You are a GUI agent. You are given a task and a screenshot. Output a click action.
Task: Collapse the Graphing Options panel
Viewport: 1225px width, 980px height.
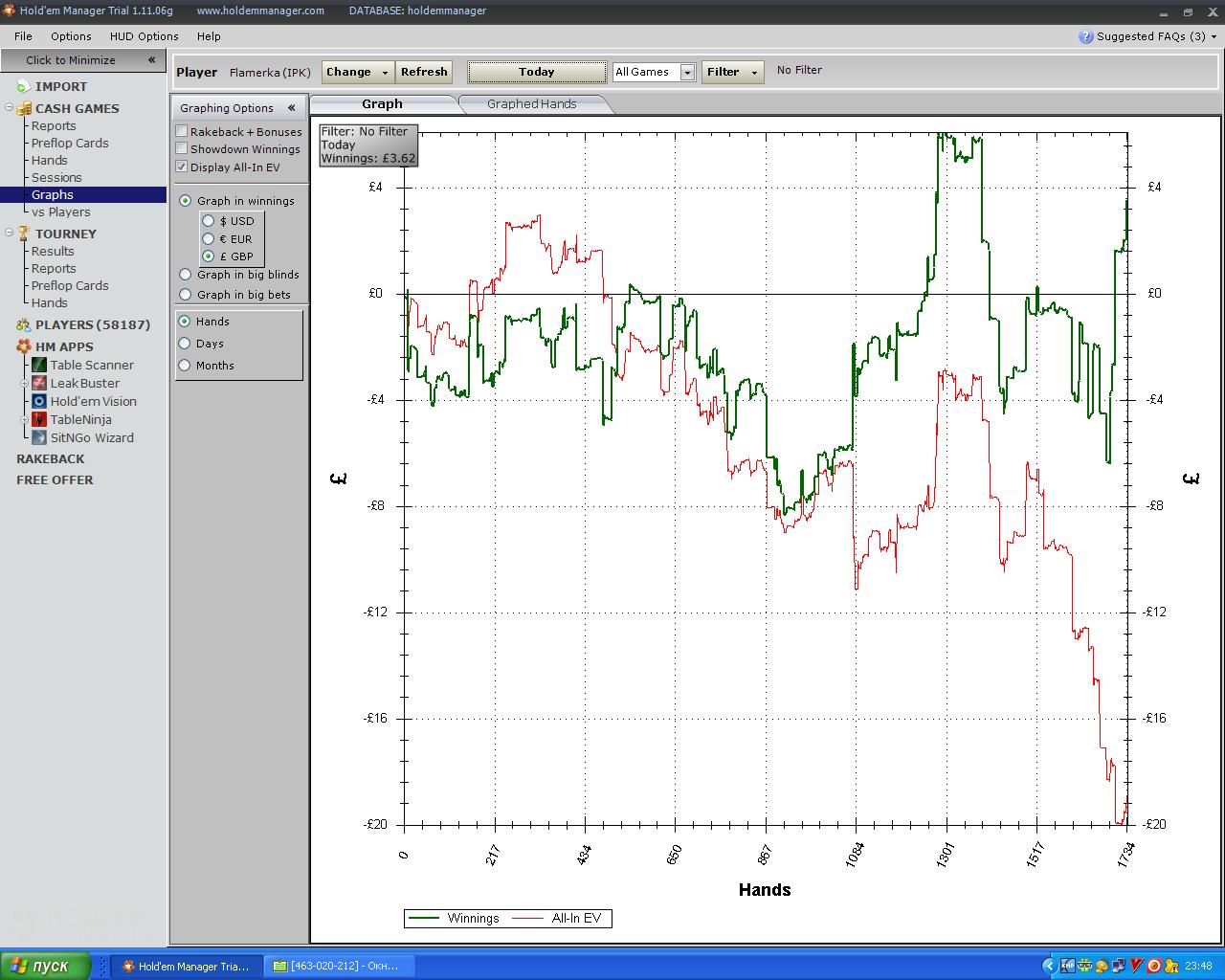pos(291,108)
